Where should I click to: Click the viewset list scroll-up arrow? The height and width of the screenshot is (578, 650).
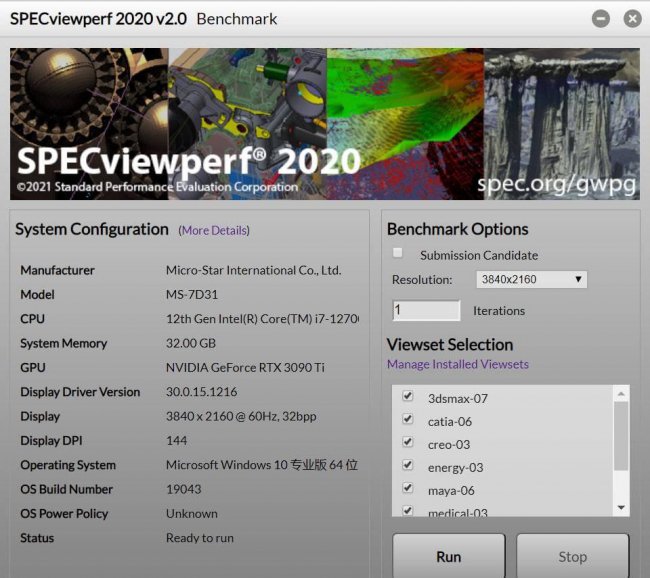621,393
